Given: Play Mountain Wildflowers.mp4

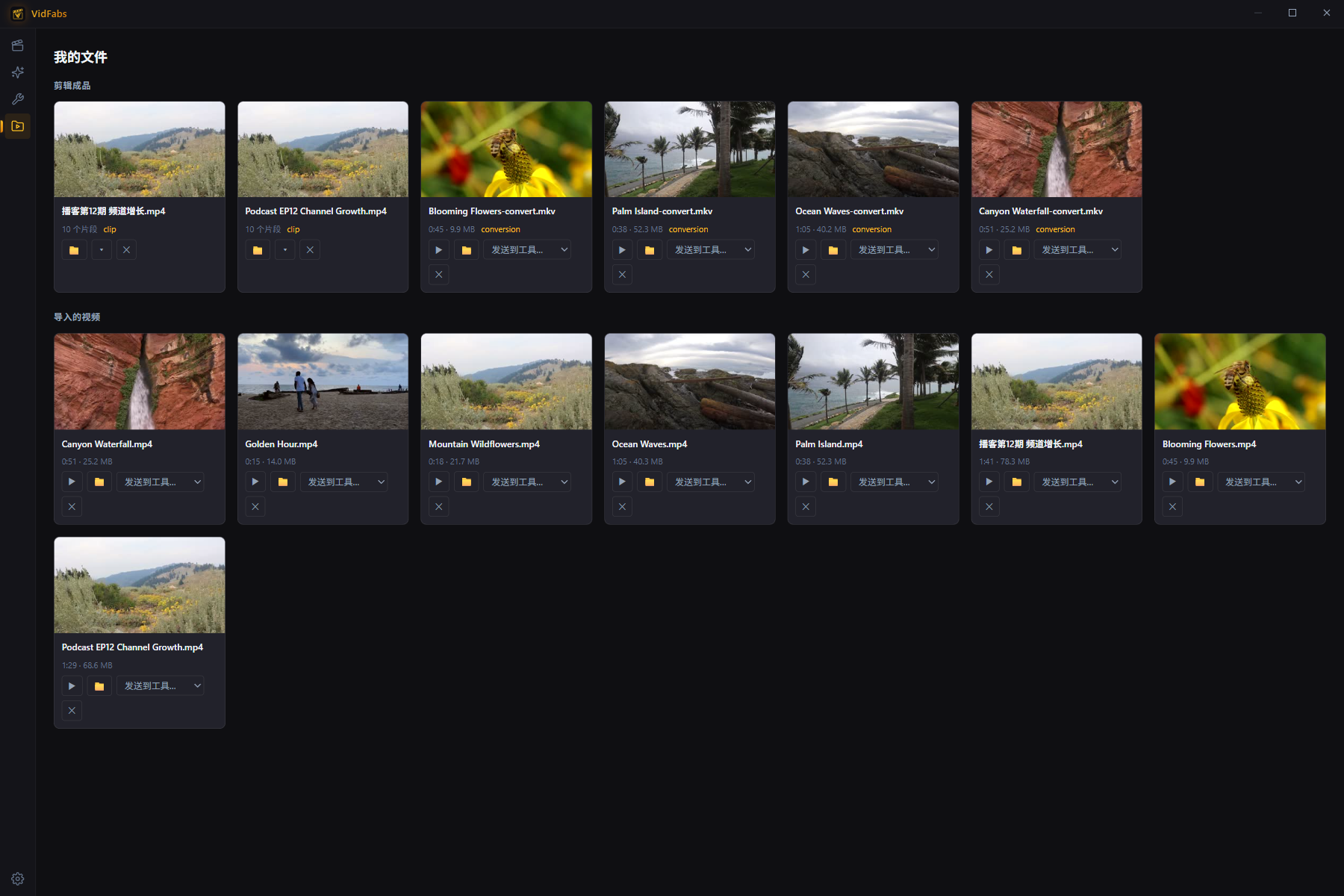Looking at the screenshot, I should tap(439, 482).
